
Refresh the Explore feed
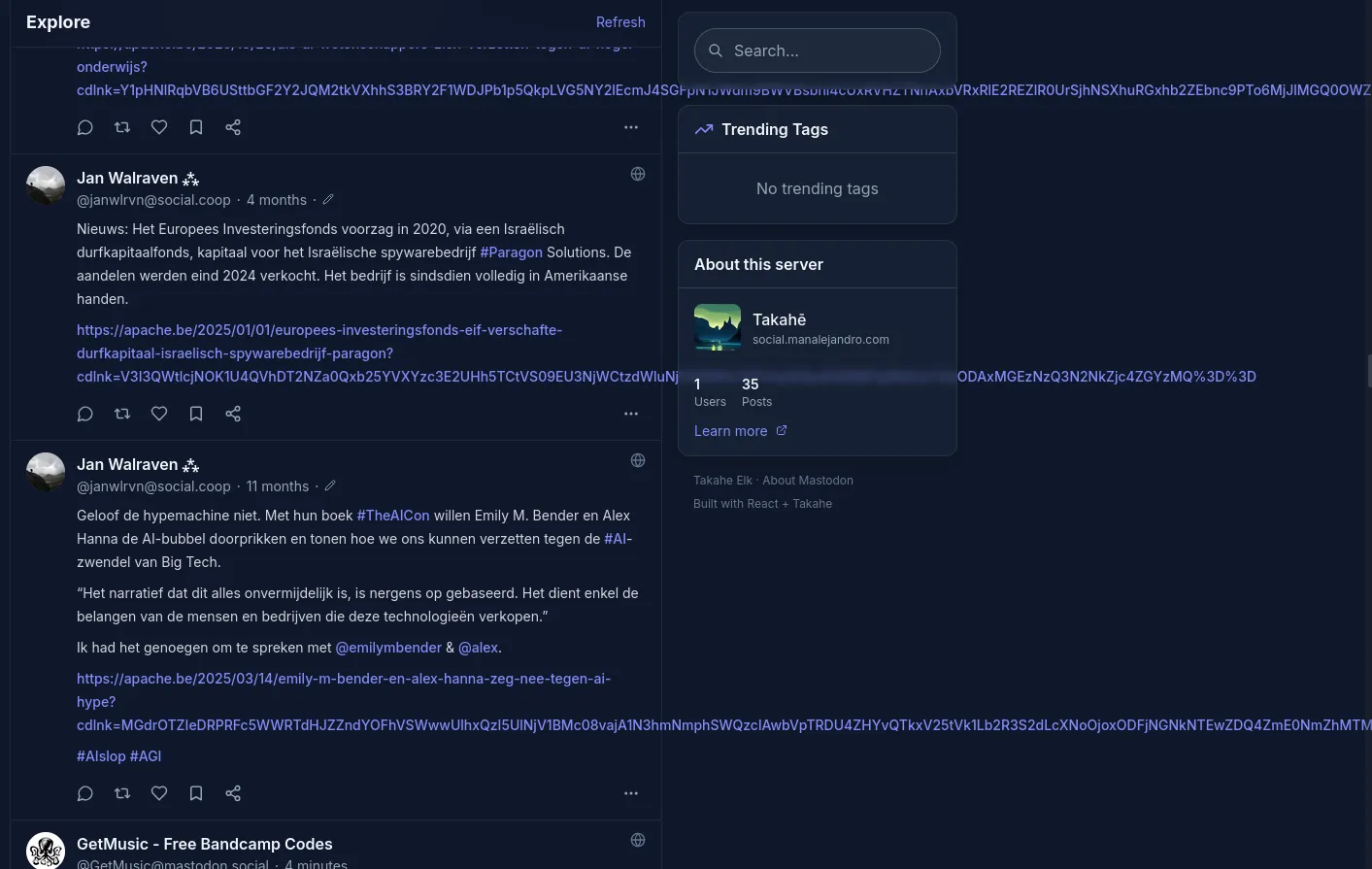(619, 22)
